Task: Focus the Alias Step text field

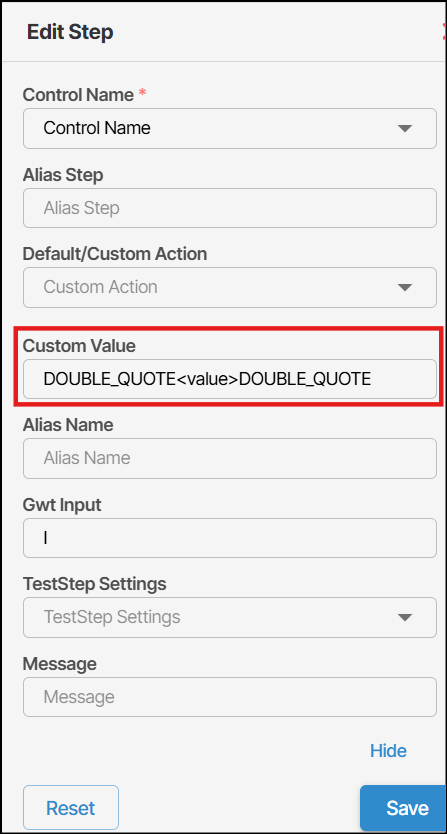Action: [230, 208]
